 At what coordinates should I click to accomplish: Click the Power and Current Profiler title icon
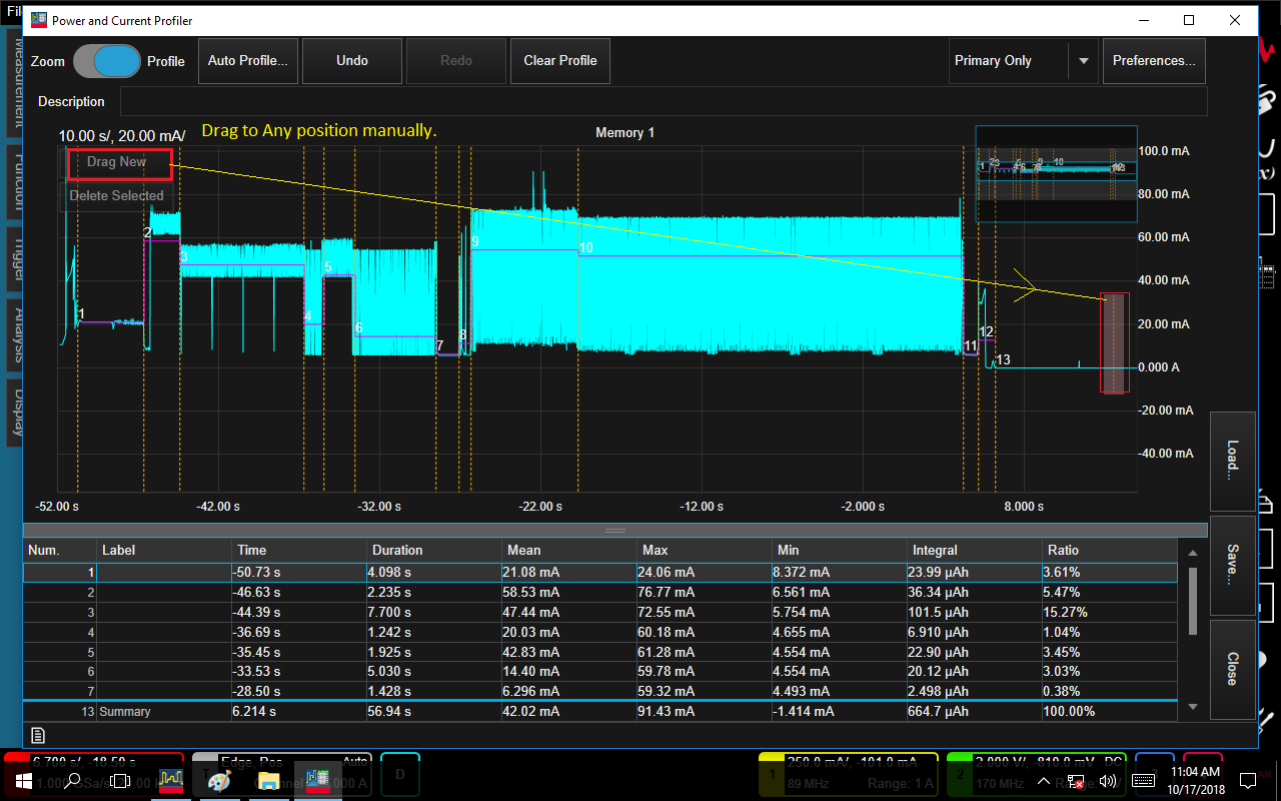[x=39, y=20]
